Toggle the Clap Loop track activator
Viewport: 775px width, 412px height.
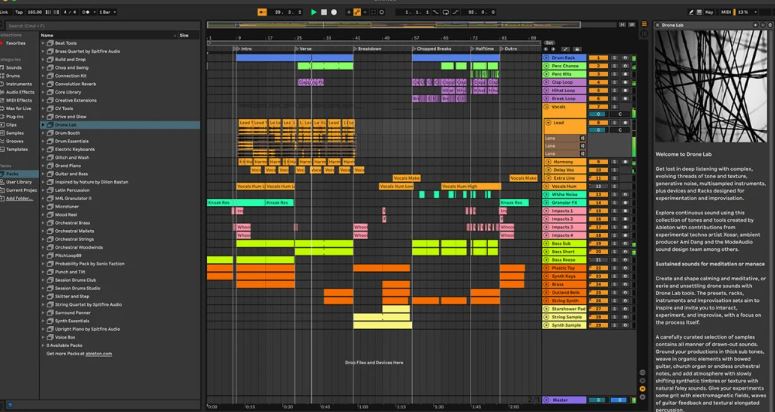pyautogui.click(x=598, y=82)
